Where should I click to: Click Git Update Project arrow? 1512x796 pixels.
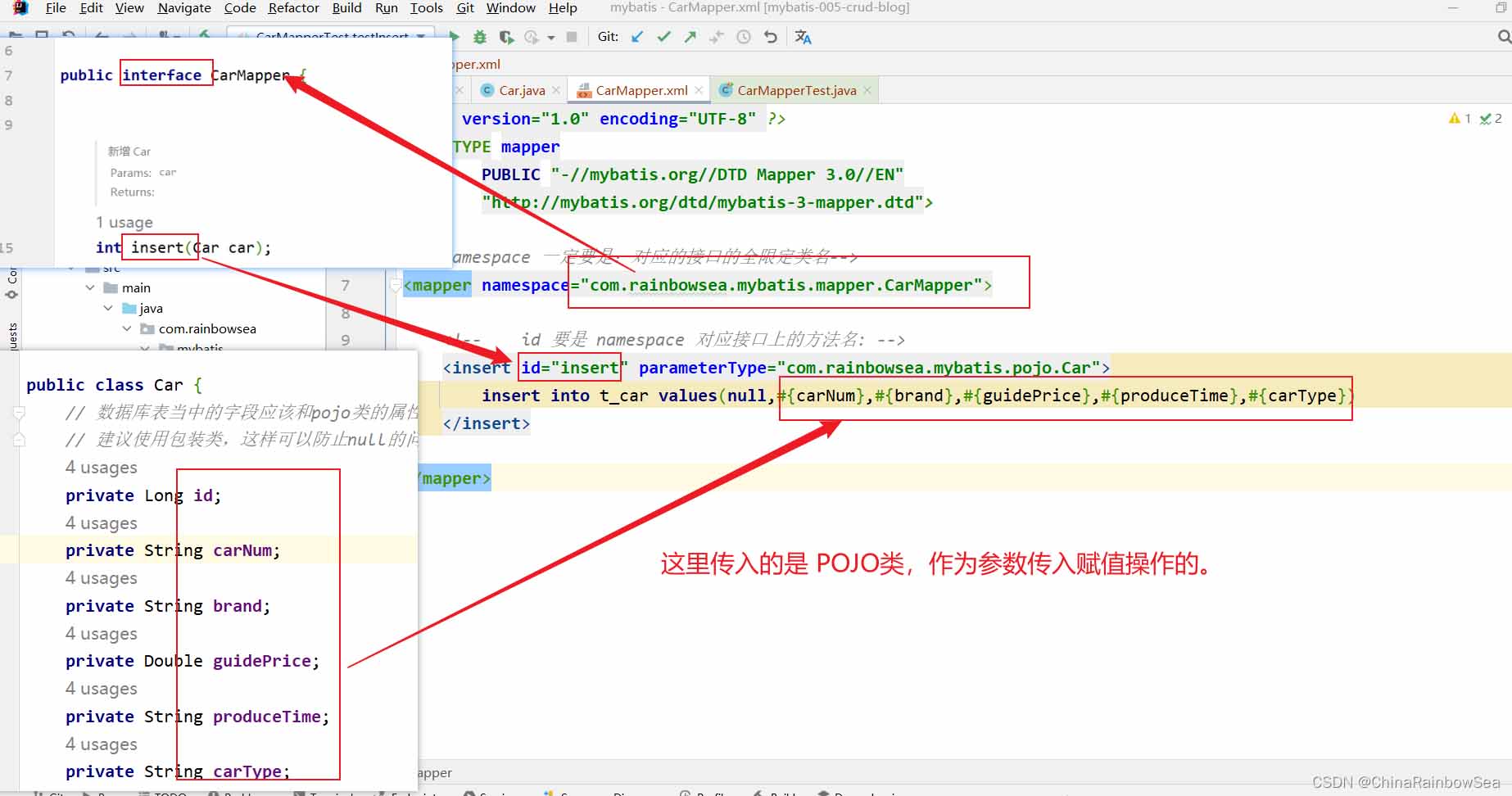coord(637,37)
